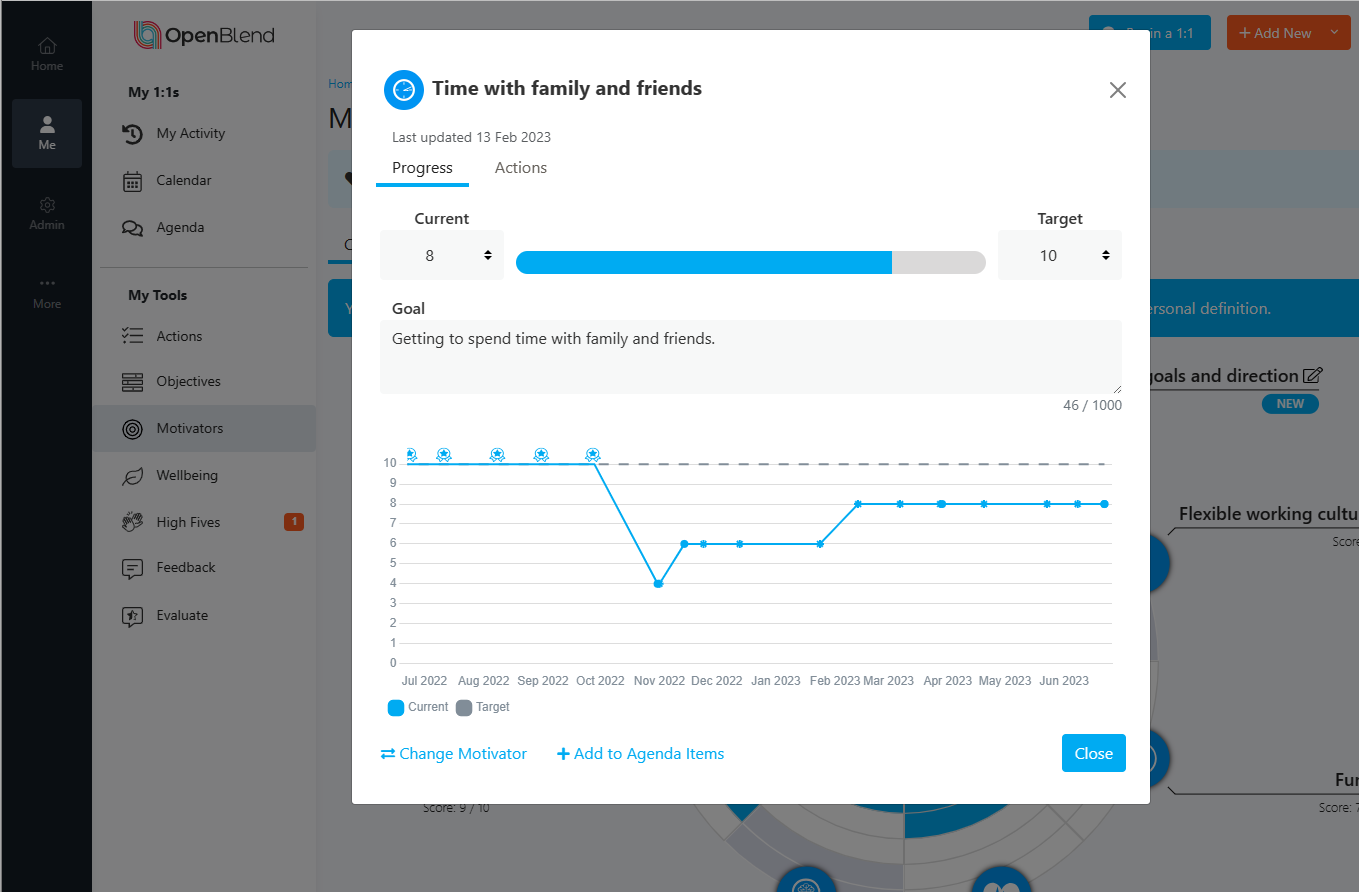Select the Me sidebar icon

point(46,133)
